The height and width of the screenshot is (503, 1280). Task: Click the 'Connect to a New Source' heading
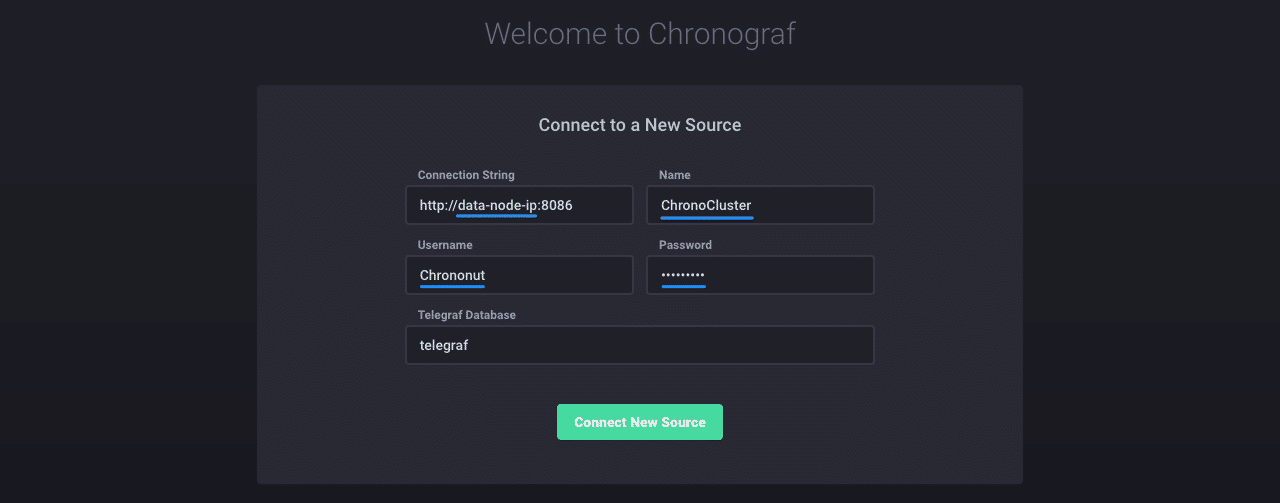coord(639,125)
